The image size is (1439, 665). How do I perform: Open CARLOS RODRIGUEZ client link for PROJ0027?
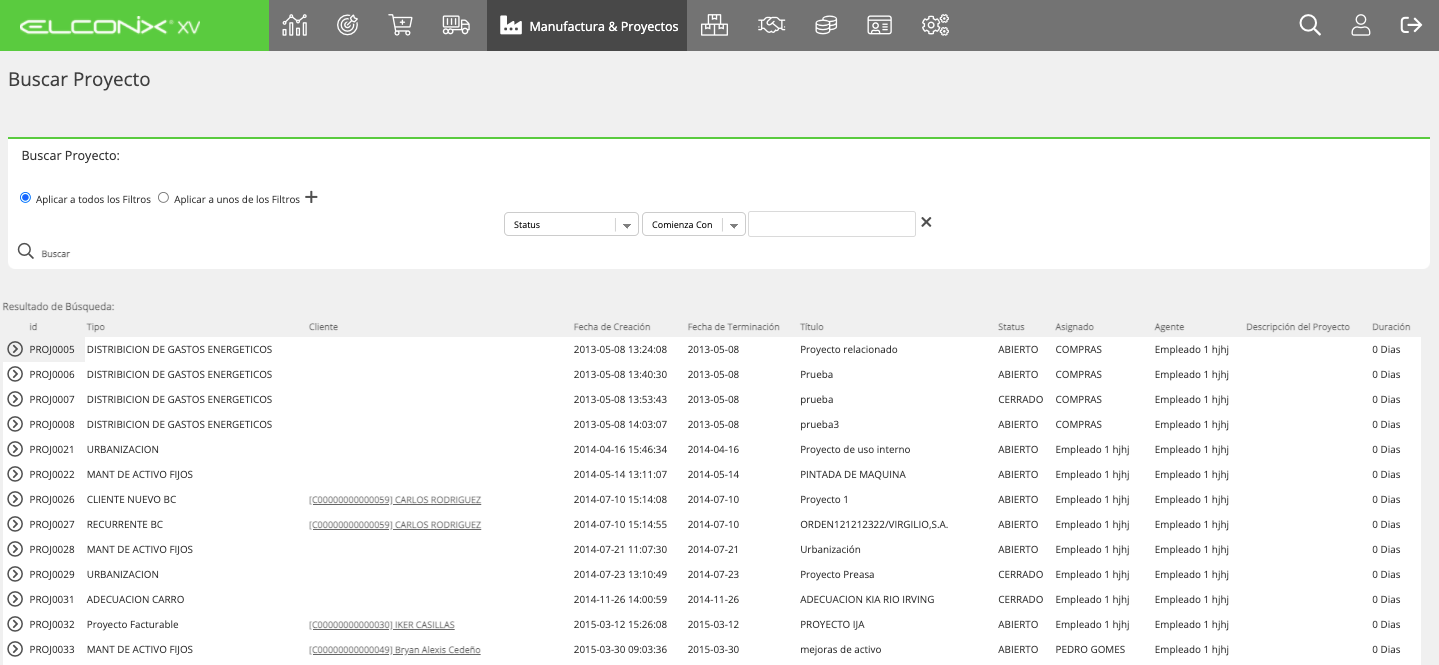point(395,525)
